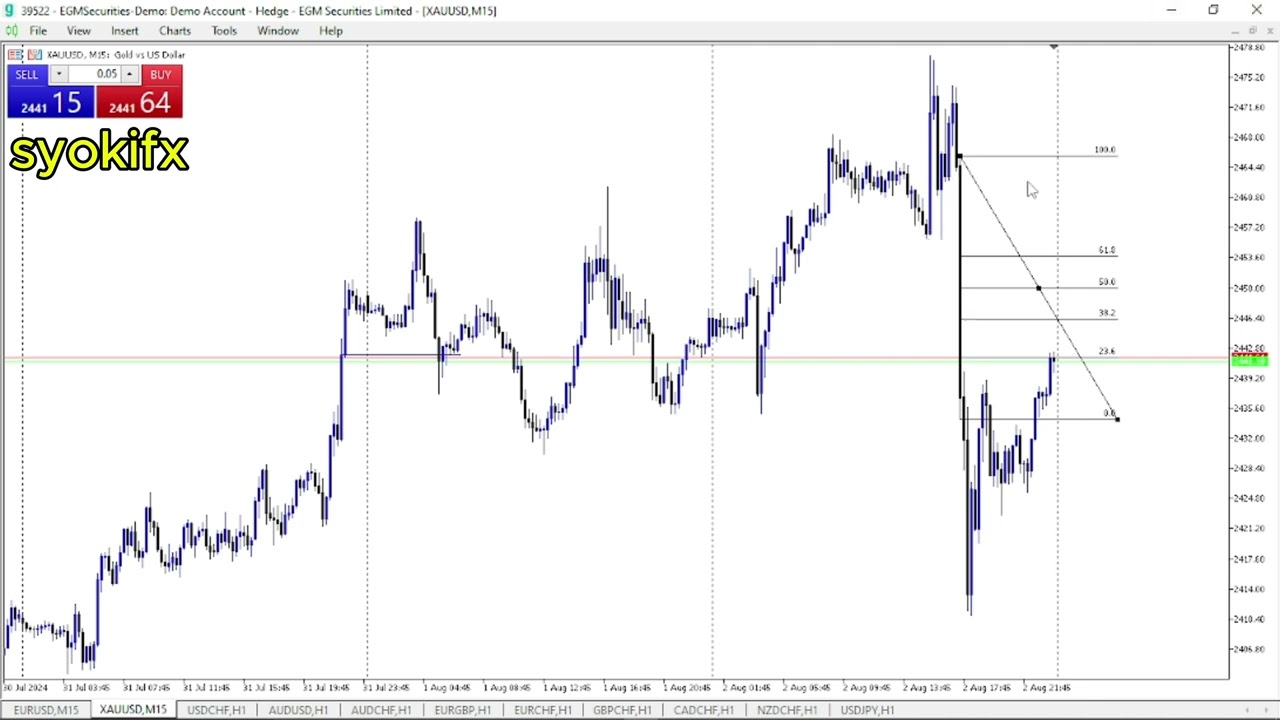Click the chart icon beside File menu

(x=11, y=31)
